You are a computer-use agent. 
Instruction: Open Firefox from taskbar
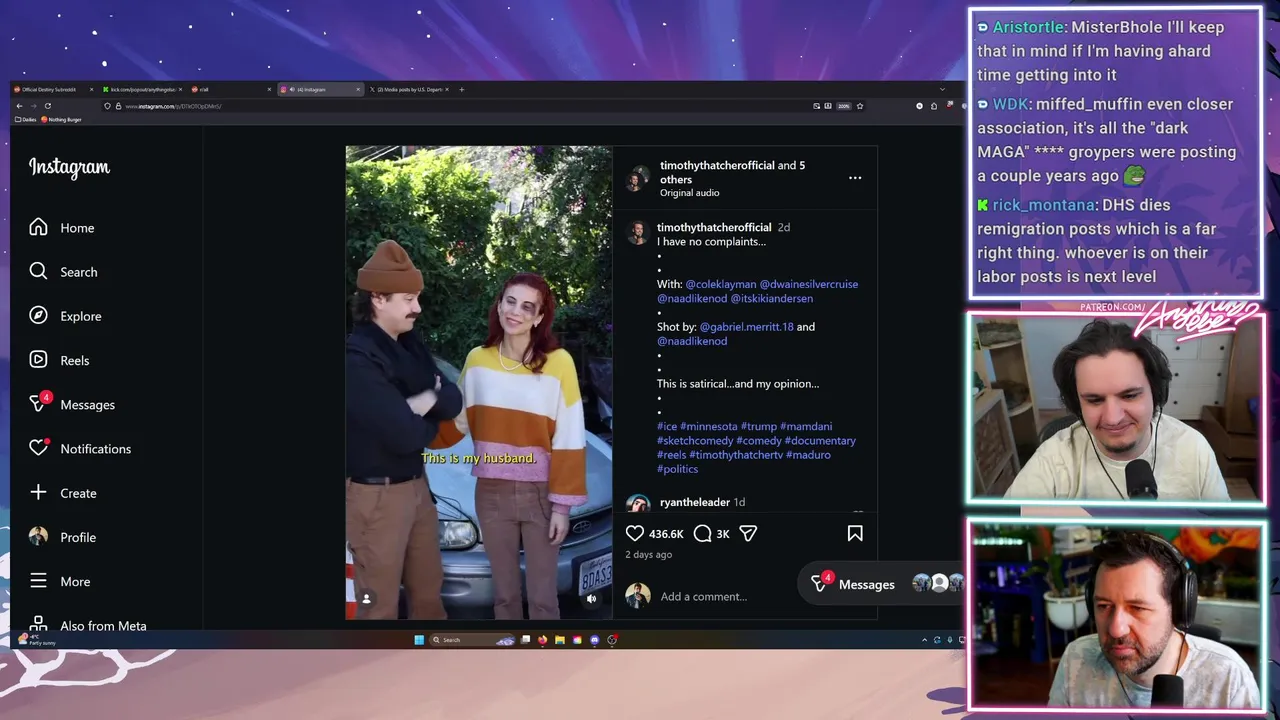point(542,640)
